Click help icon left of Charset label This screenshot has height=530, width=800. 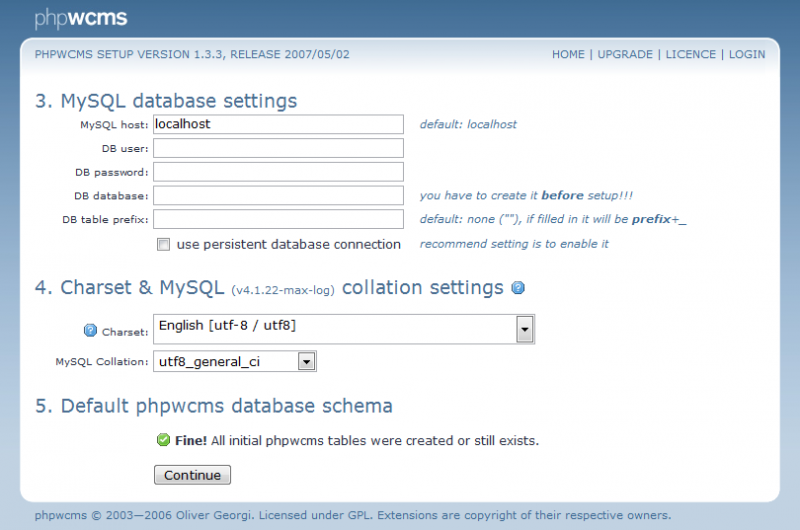(x=90, y=330)
